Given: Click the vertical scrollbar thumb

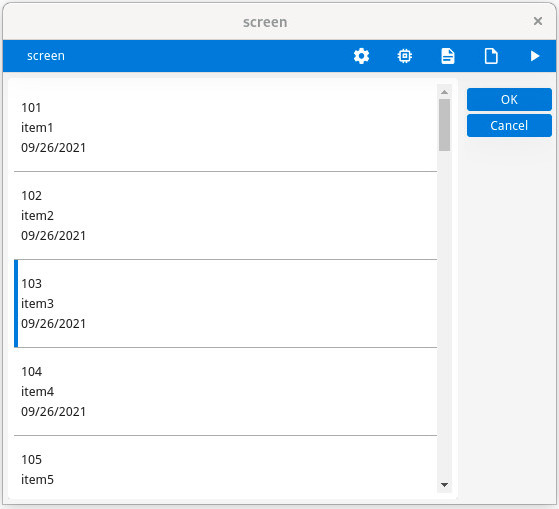Looking at the screenshot, I should 444,125.
